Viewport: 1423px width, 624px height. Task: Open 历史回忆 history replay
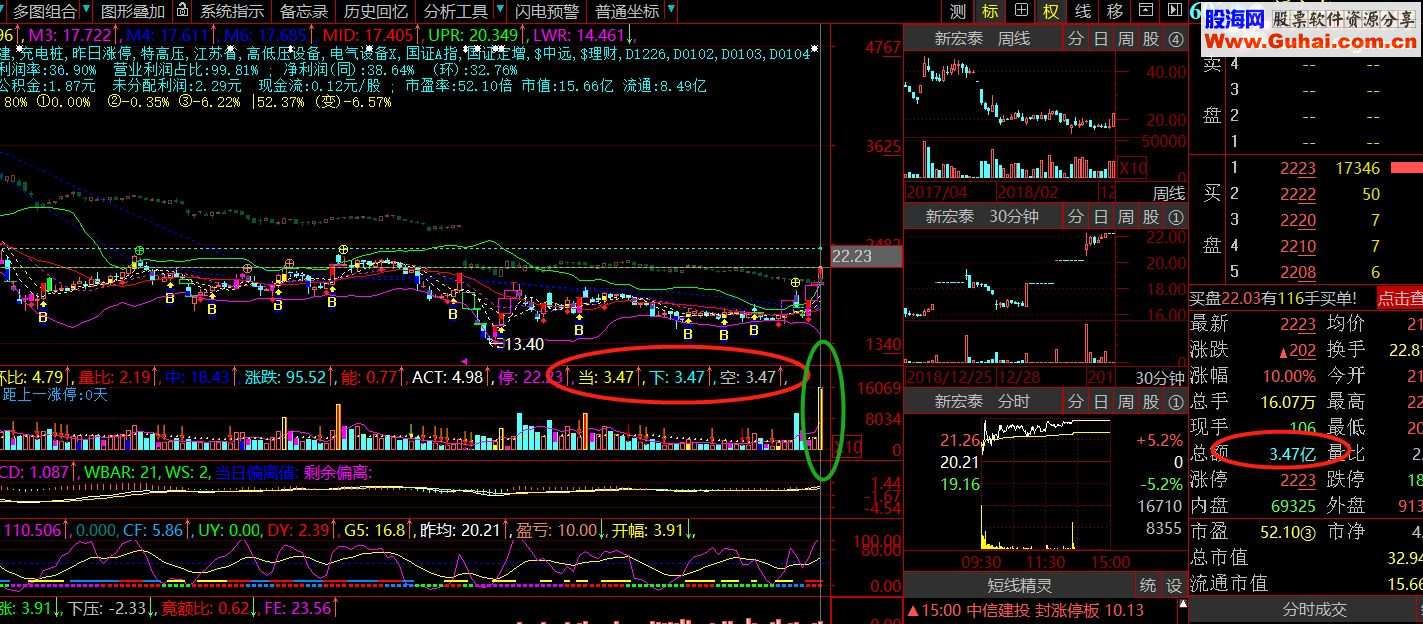pyautogui.click(x=375, y=11)
